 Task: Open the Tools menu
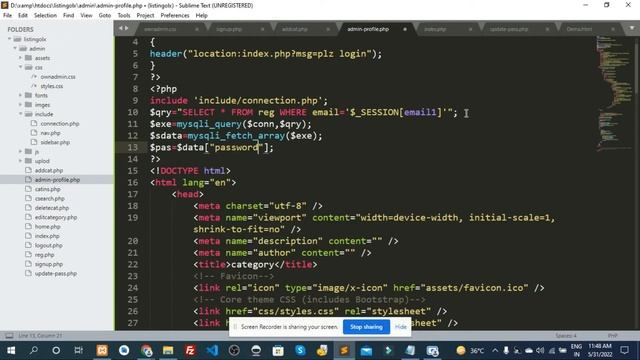(124, 16)
